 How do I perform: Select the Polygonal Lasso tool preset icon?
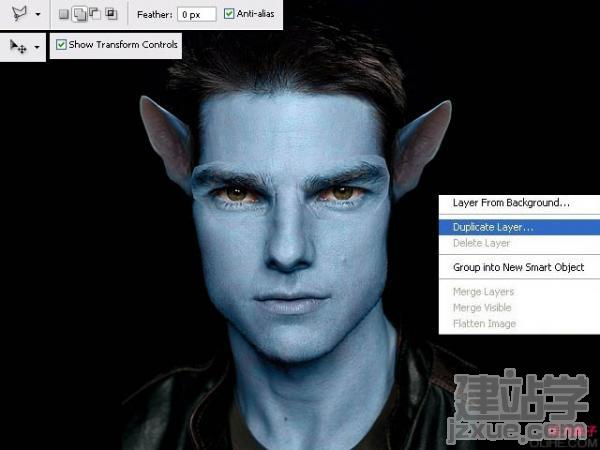(x=19, y=13)
